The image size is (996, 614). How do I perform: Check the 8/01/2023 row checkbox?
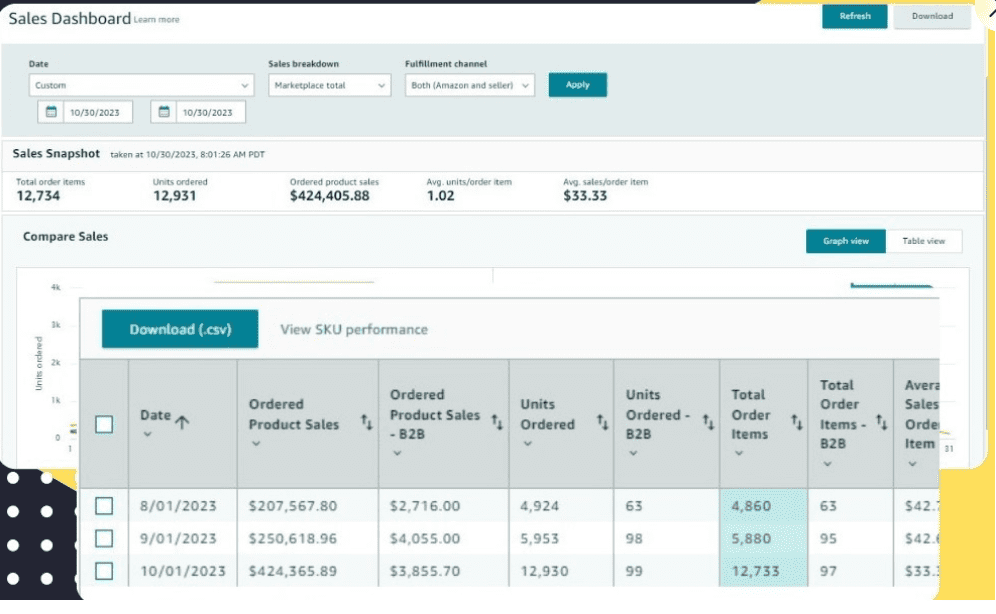(104, 505)
